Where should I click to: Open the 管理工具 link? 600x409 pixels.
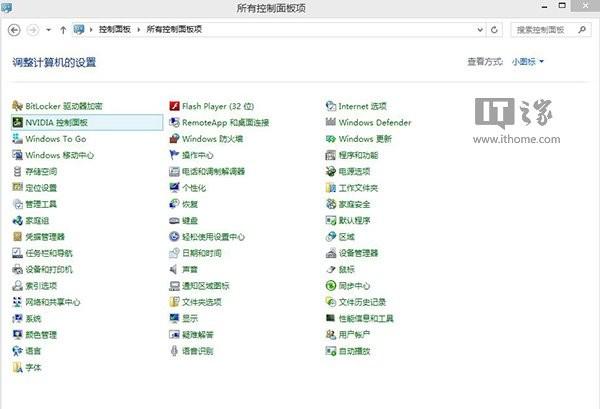41,204
